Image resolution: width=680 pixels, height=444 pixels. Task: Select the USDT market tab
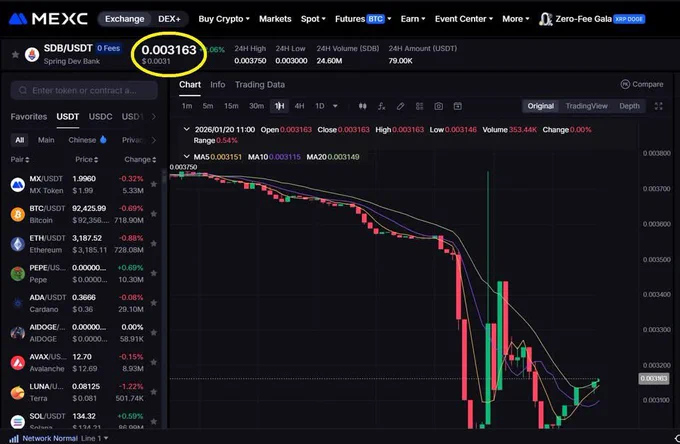click(68, 117)
